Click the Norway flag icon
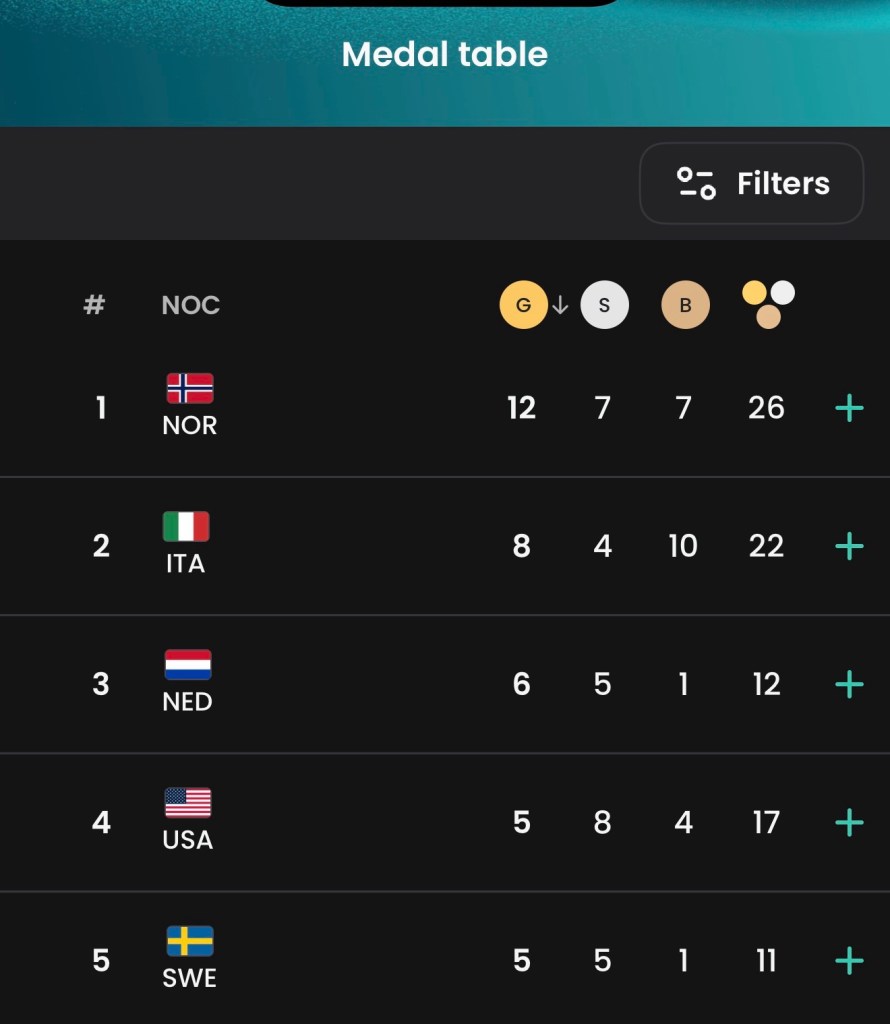 click(189, 388)
